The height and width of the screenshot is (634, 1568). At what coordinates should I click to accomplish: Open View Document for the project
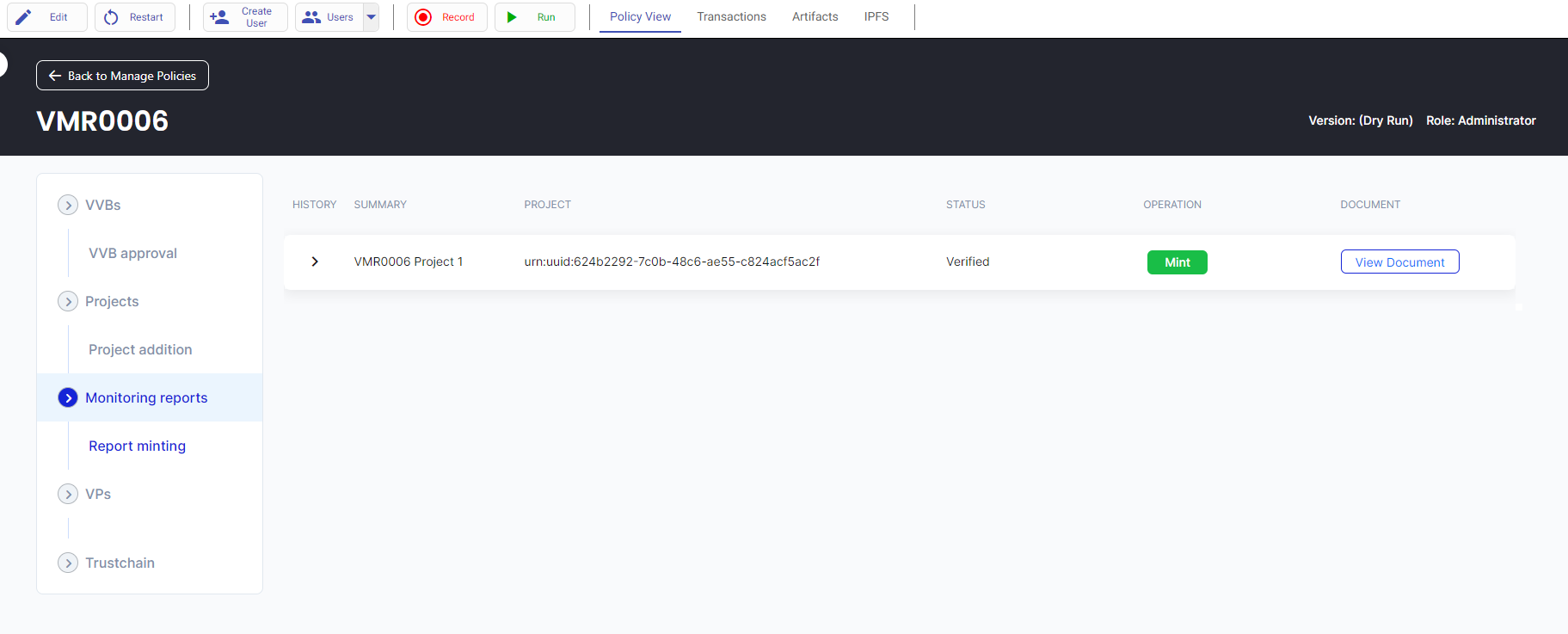(1399, 262)
